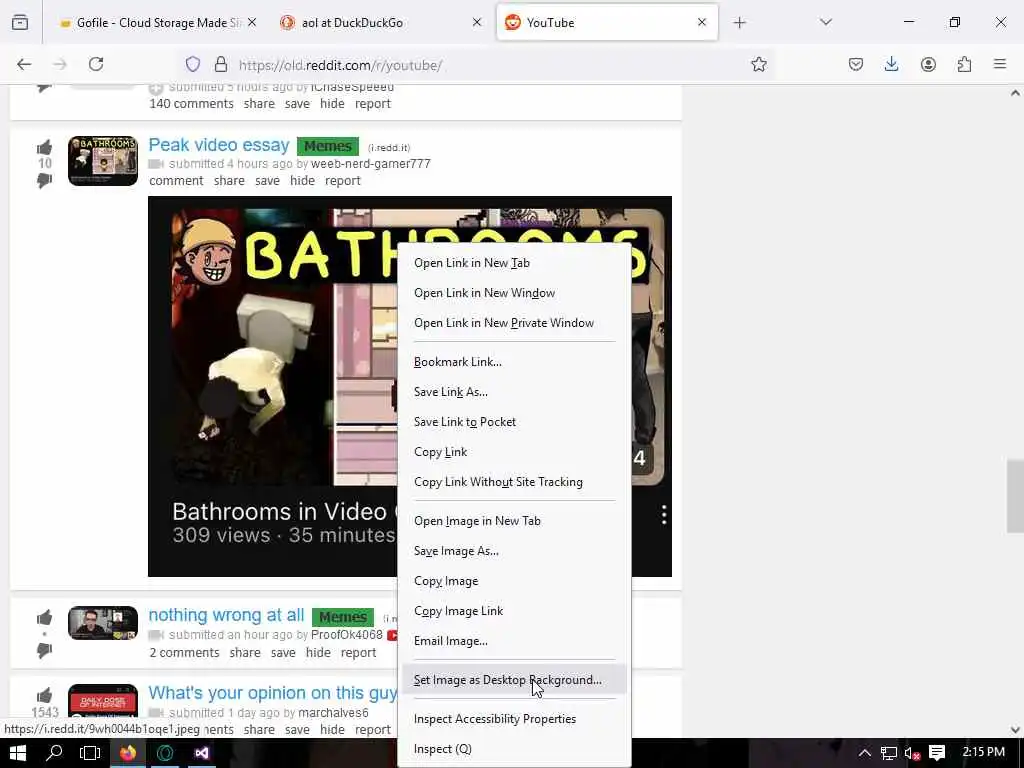Open Windows Start menu
The width and height of the screenshot is (1024, 768).
(x=18, y=753)
